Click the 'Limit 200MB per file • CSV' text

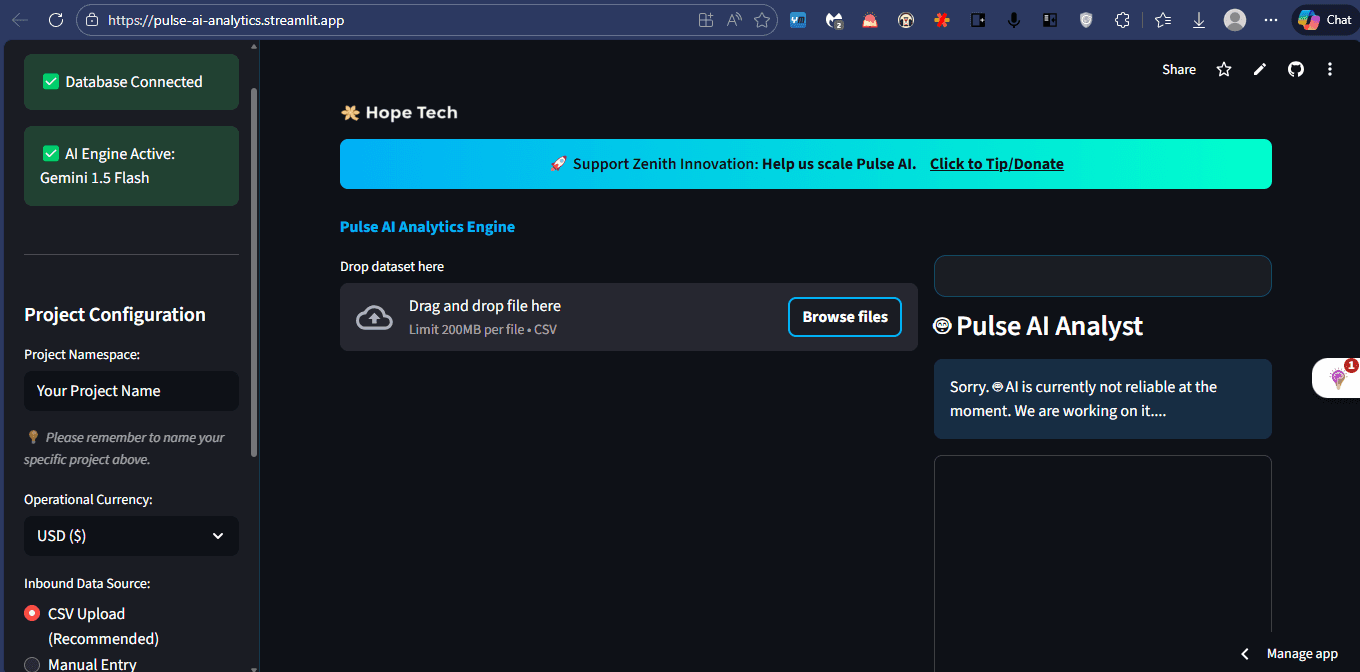[x=483, y=329]
